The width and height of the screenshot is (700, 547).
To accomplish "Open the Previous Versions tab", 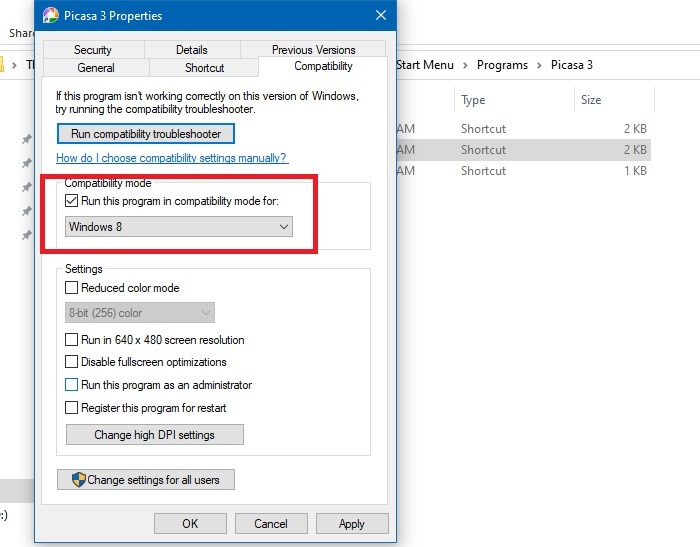I will coord(313,50).
